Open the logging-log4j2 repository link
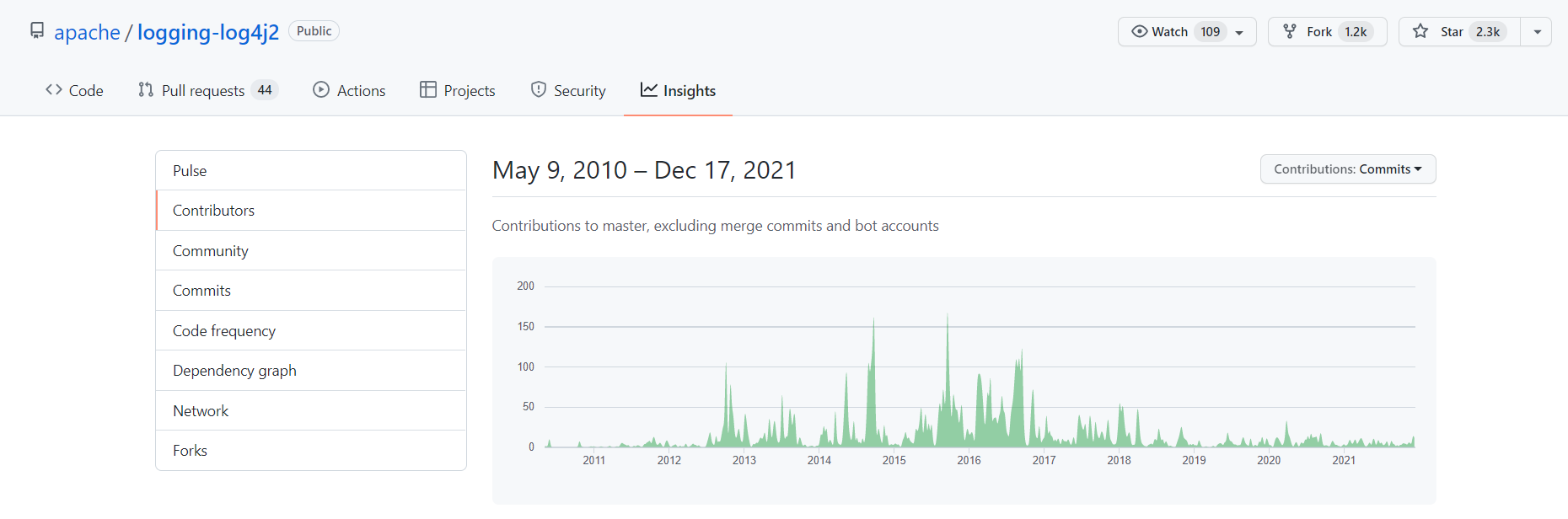The image size is (1568, 519). coord(208,32)
